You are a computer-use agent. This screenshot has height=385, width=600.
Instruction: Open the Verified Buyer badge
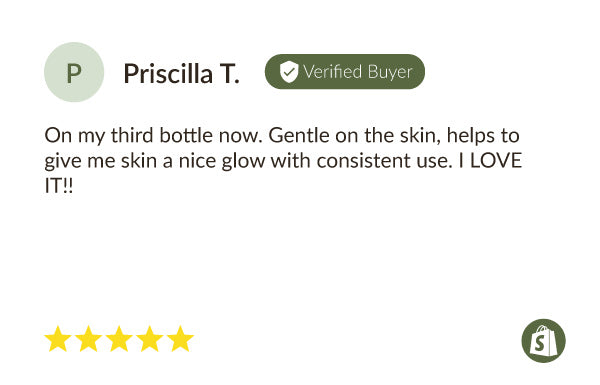(345, 72)
